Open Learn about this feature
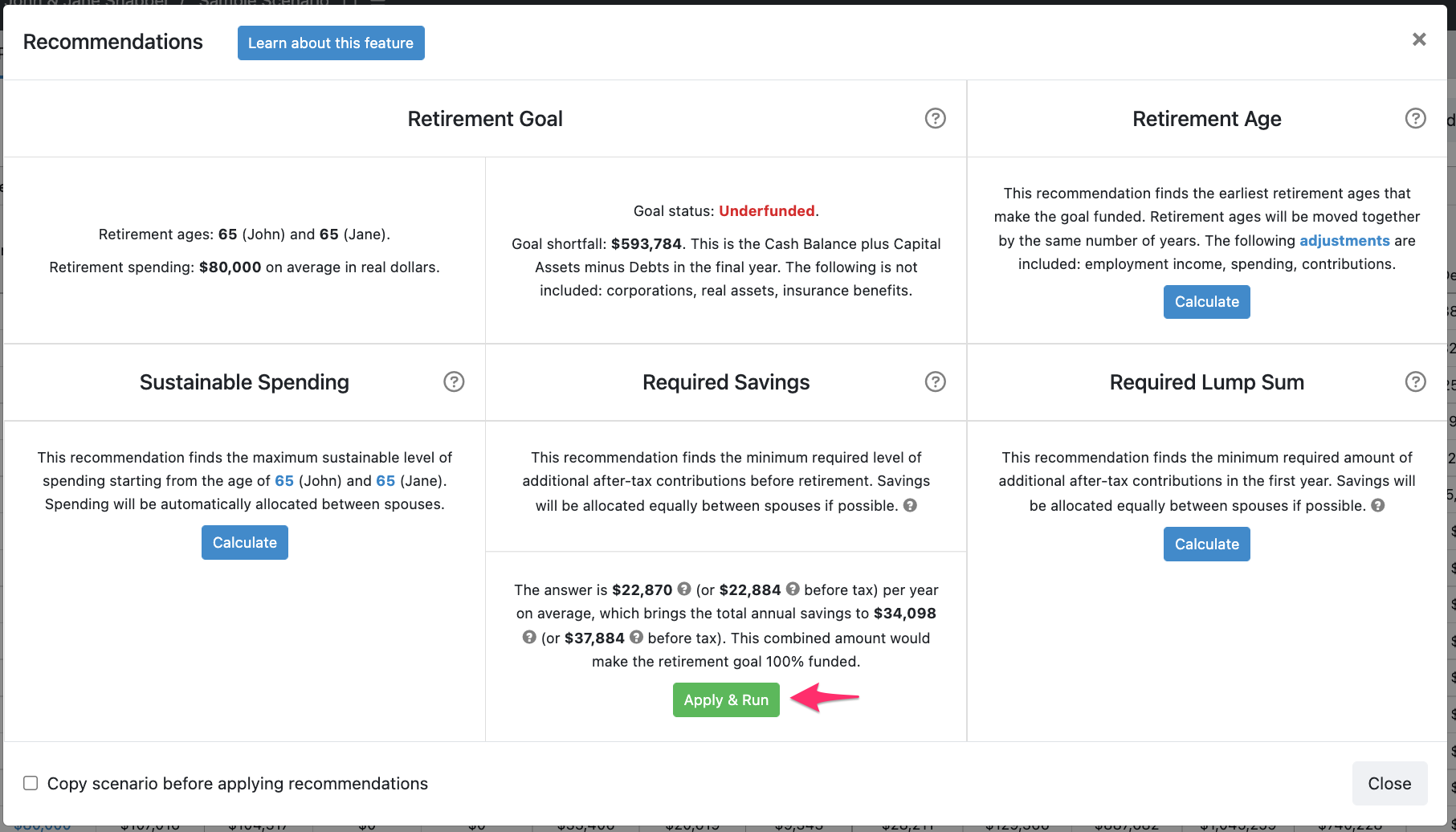The height and width of the screenshot is (832, 1456). (x=330, y=43)
